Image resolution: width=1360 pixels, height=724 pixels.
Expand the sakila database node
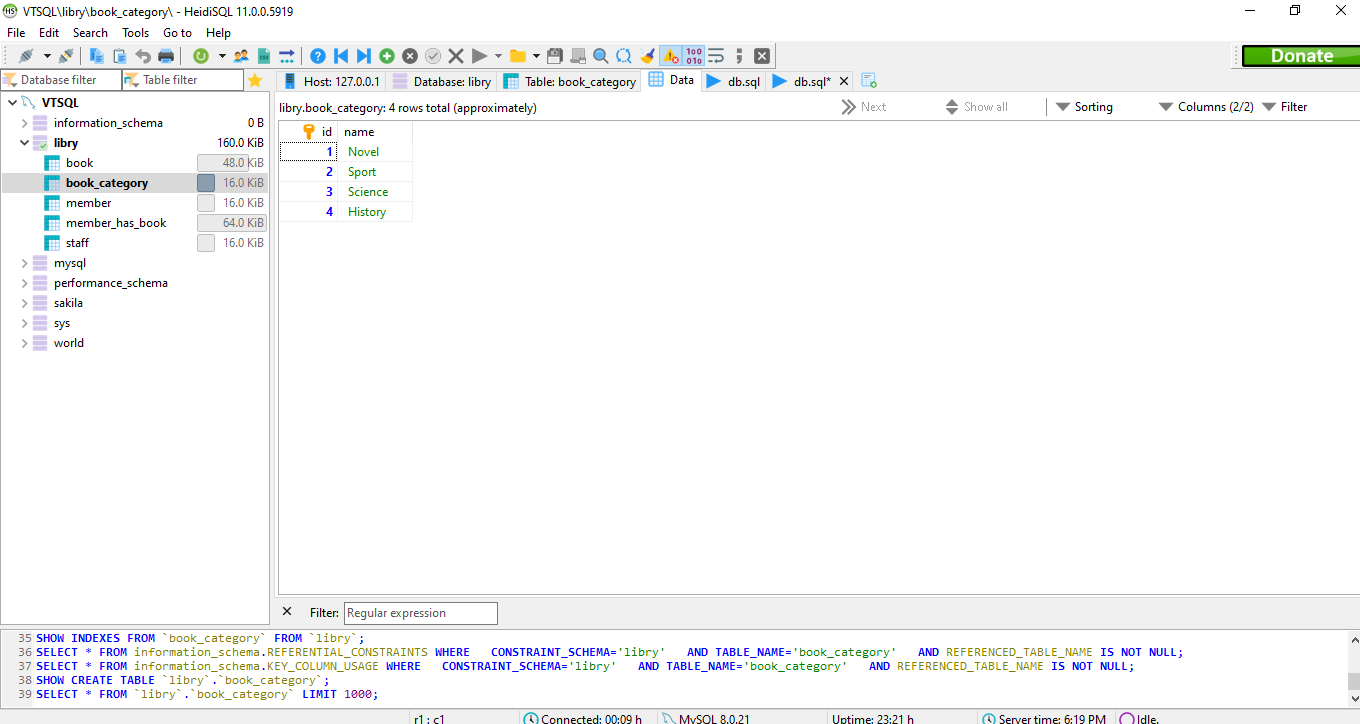[x=24, y=302]
